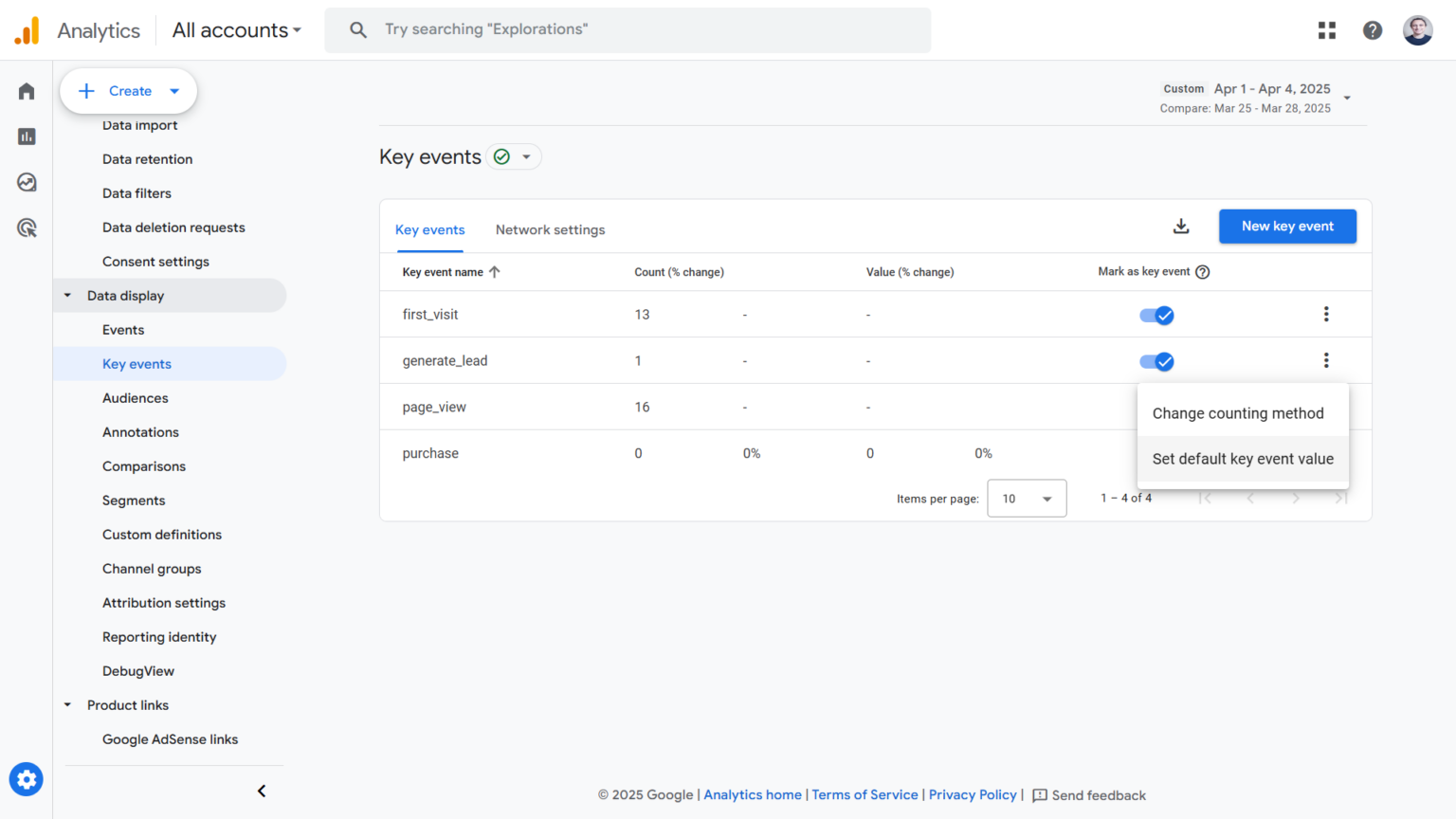Image resolution: width=1456 pixels, height=819 pixels.
Task: Download the key events data
Action: click(x=1181, y=227)
